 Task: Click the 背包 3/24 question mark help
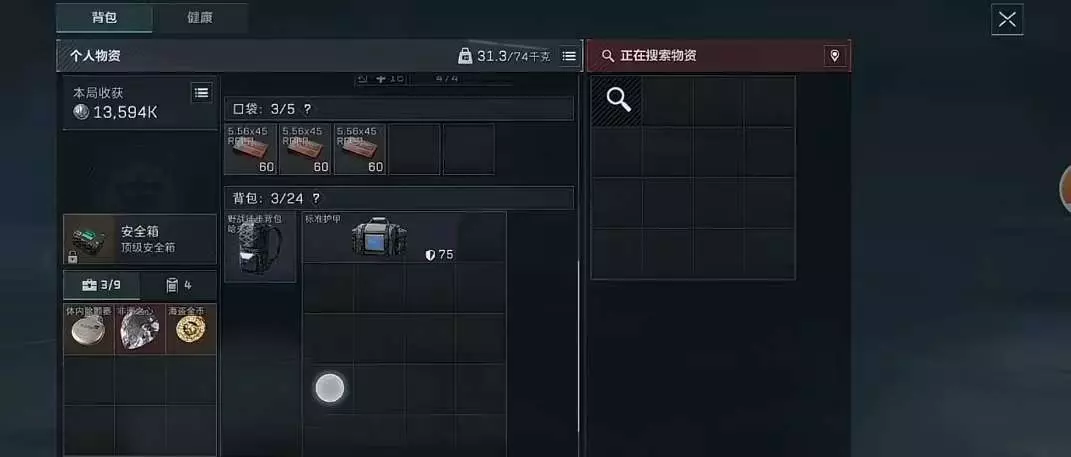316,198
